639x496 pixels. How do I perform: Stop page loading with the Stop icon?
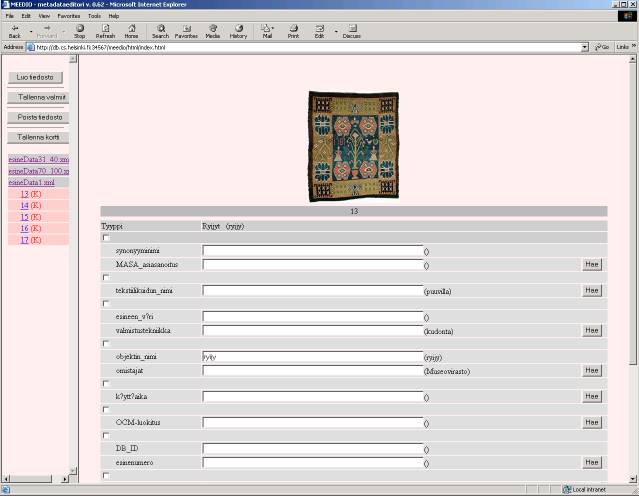79,31
